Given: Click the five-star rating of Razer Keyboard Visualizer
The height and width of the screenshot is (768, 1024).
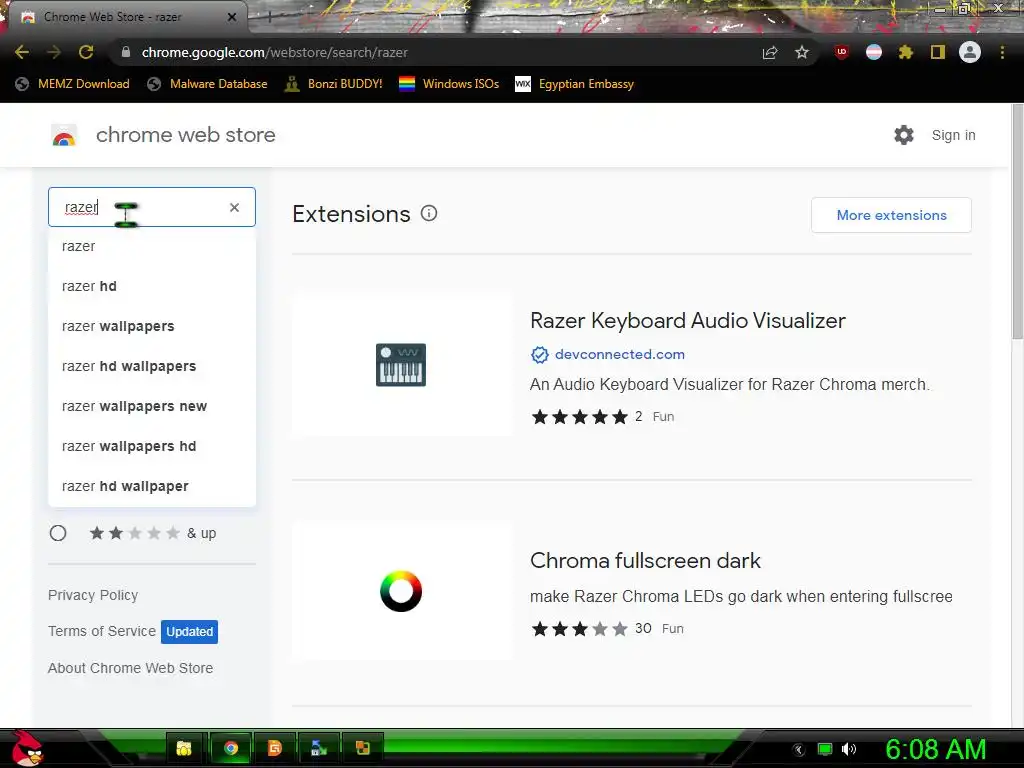Looking at the screenshot, I should click(x=579, y=417).
